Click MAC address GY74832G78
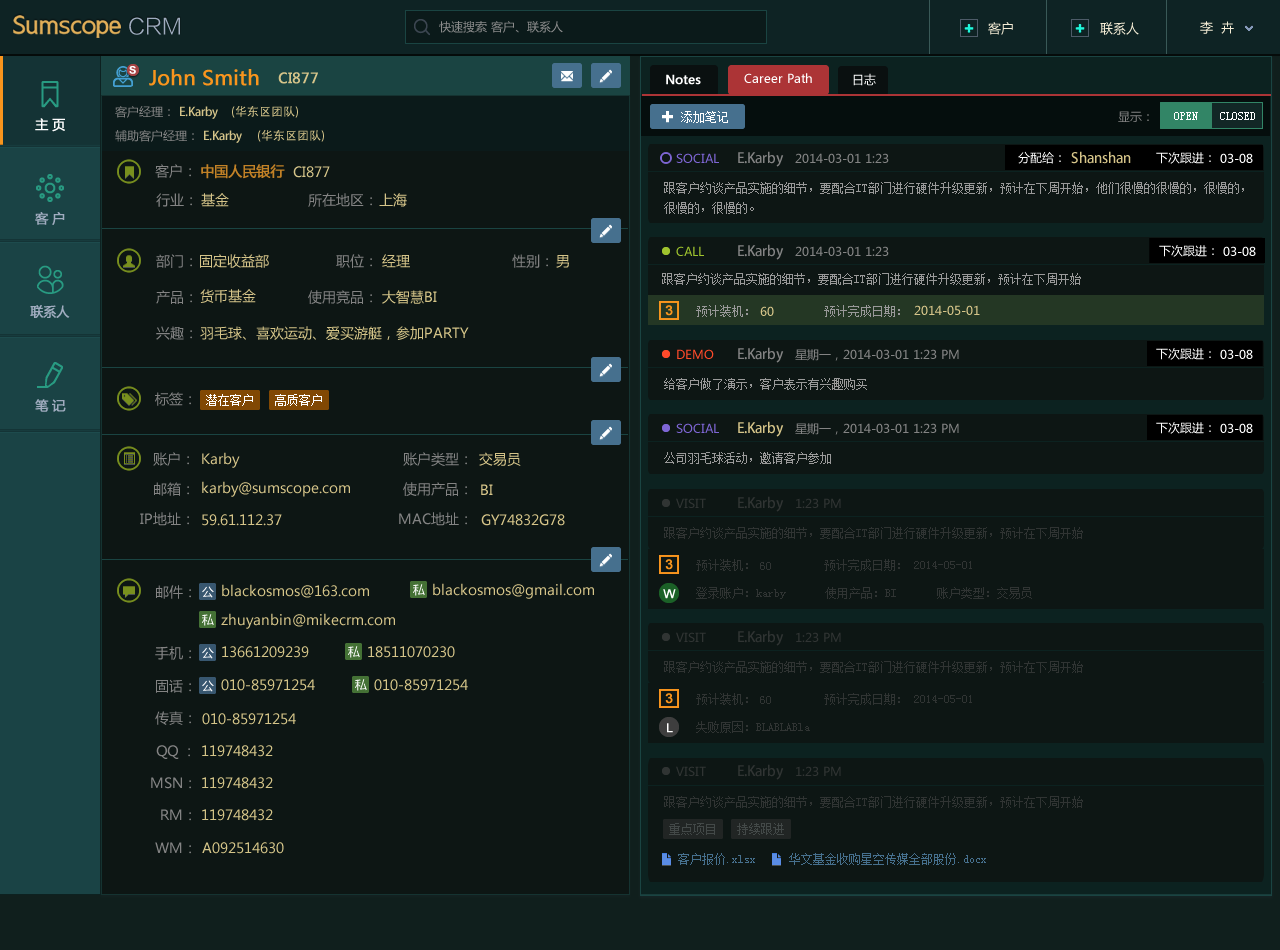 (523, 520)
